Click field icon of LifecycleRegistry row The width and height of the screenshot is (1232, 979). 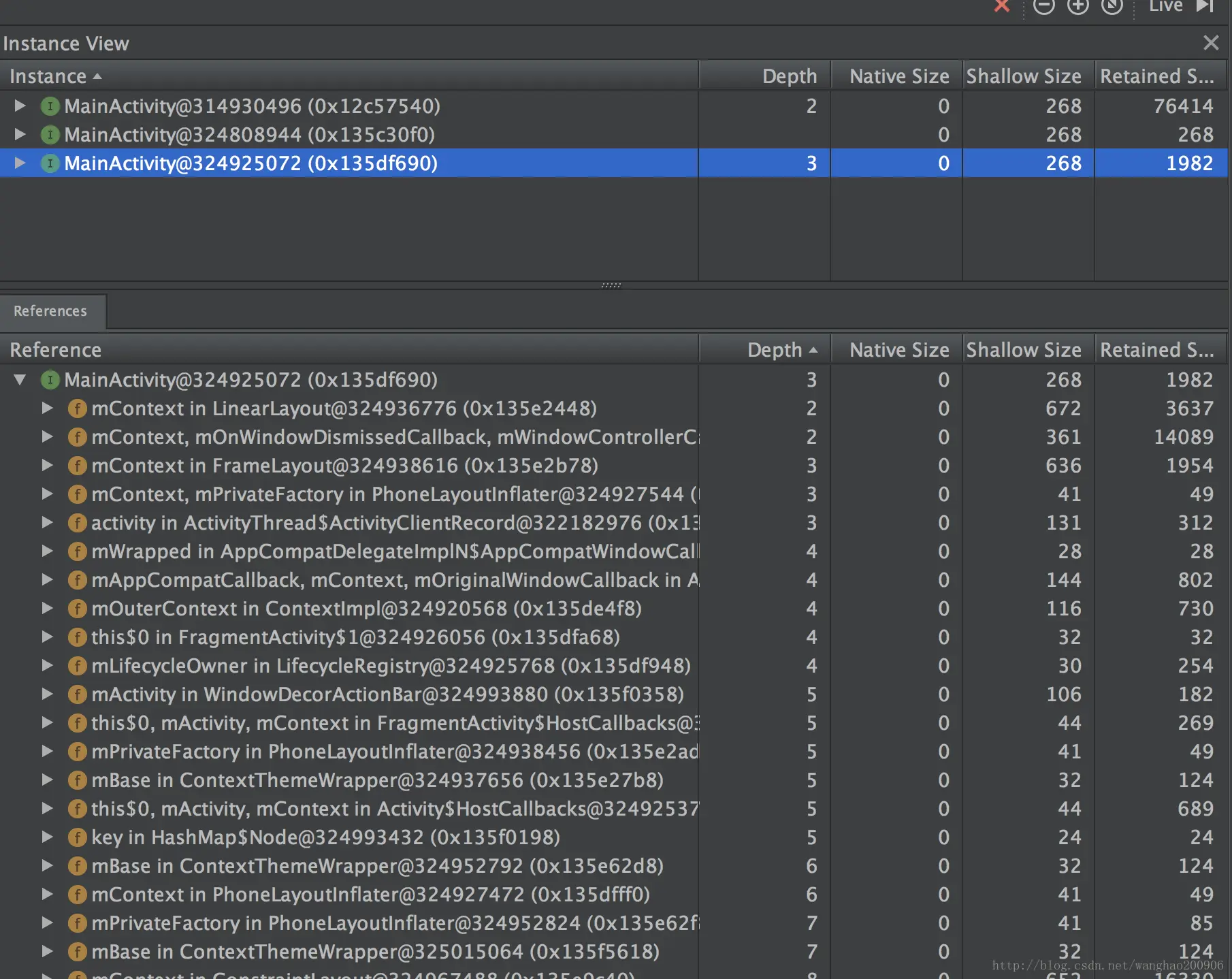tap(78, 666)
